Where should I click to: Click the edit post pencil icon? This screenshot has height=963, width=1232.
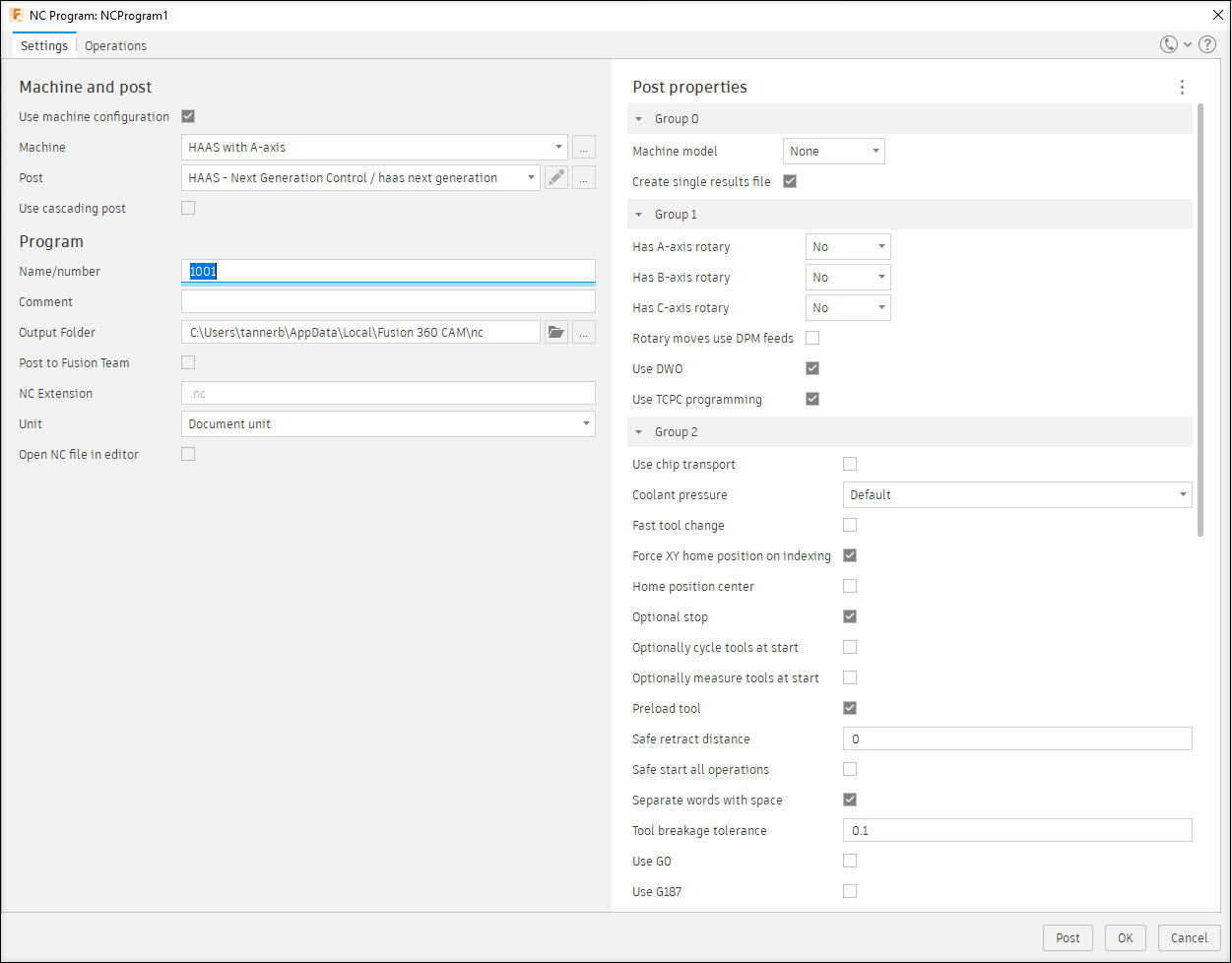[556, 178]
